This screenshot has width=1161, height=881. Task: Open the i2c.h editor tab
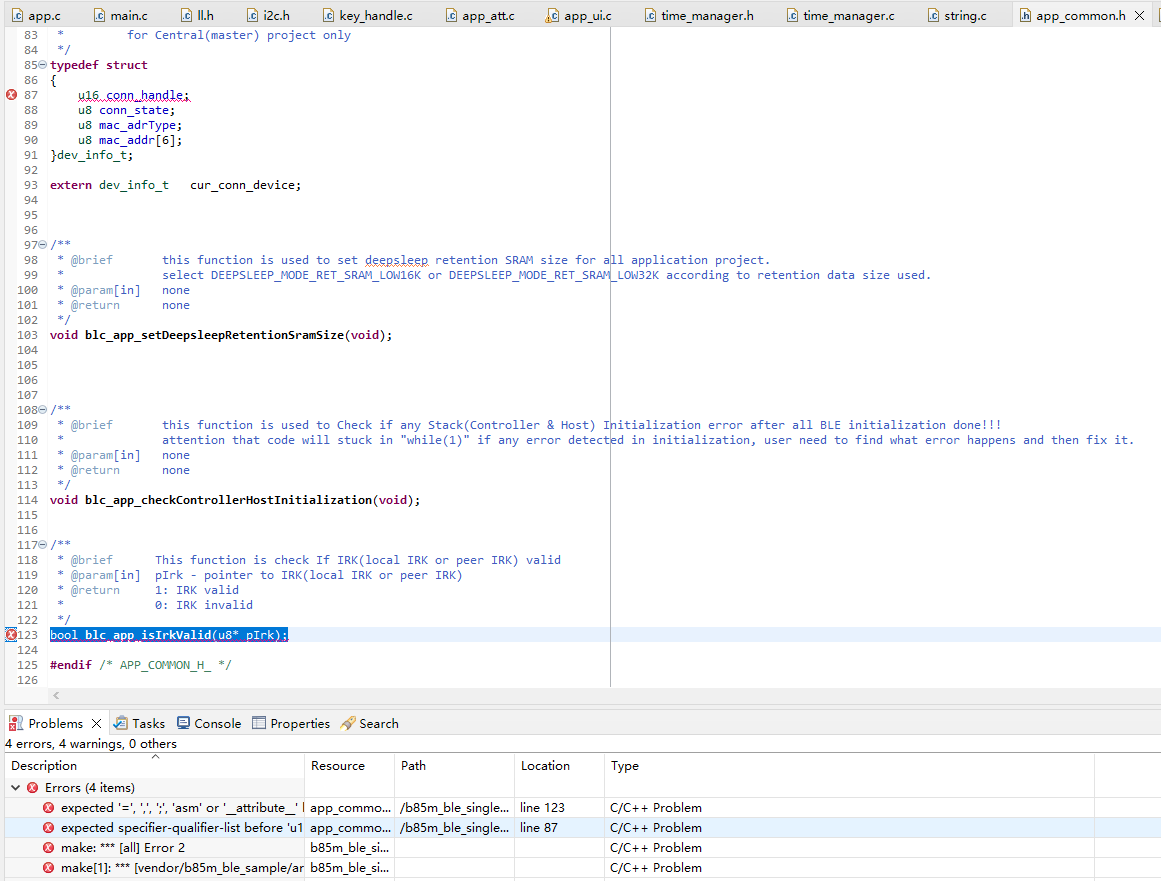pyautogui.click(x=268, y=15)
